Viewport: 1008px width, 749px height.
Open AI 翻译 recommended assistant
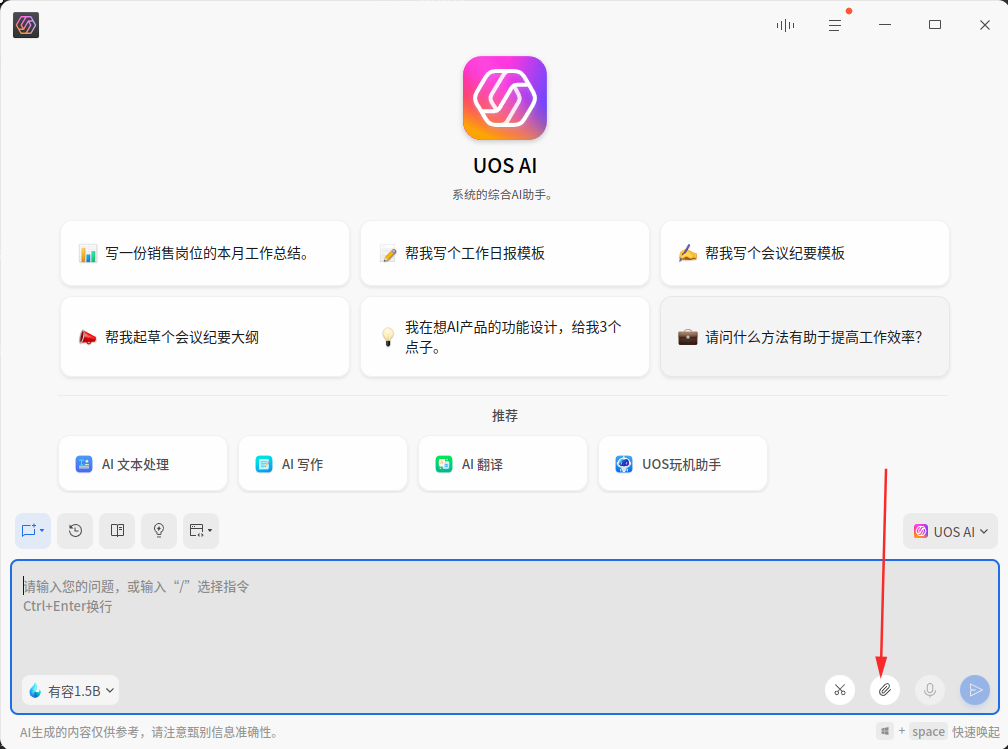503,464
